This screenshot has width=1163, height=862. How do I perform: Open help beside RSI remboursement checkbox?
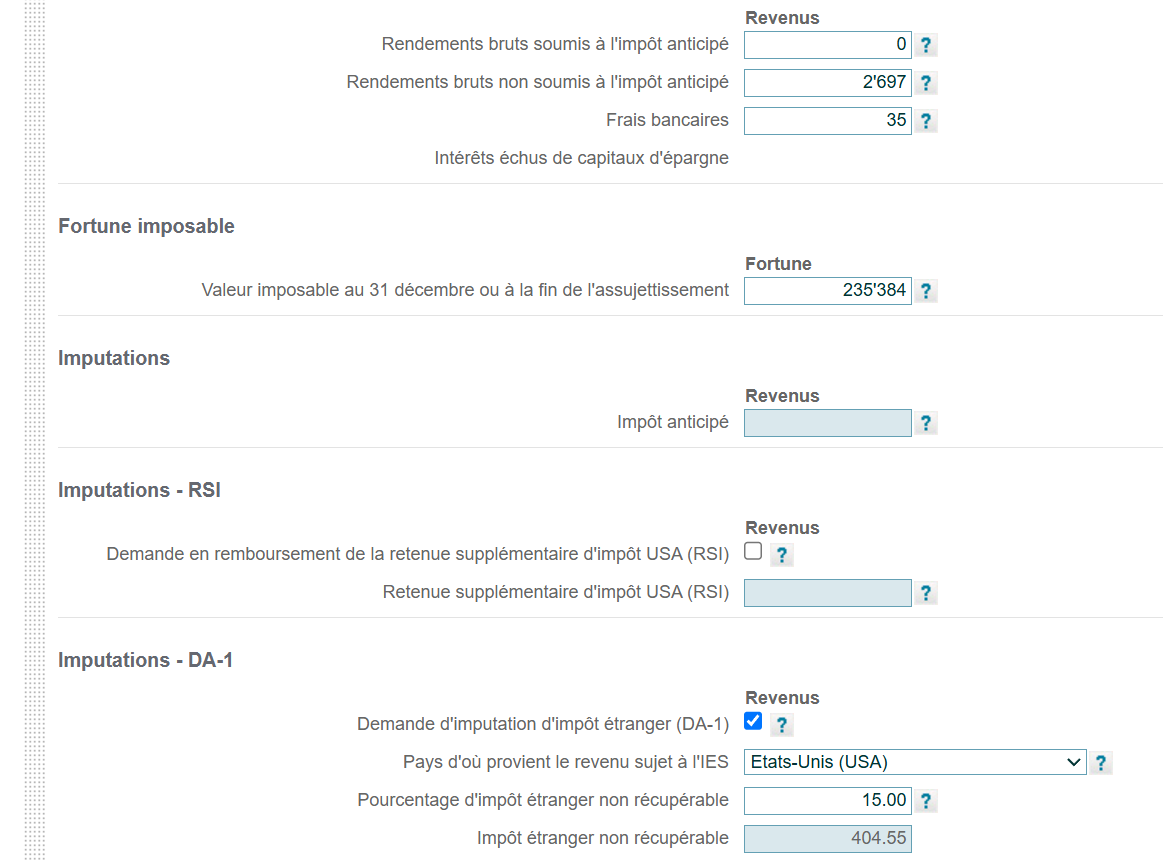[x=782, y=555]
